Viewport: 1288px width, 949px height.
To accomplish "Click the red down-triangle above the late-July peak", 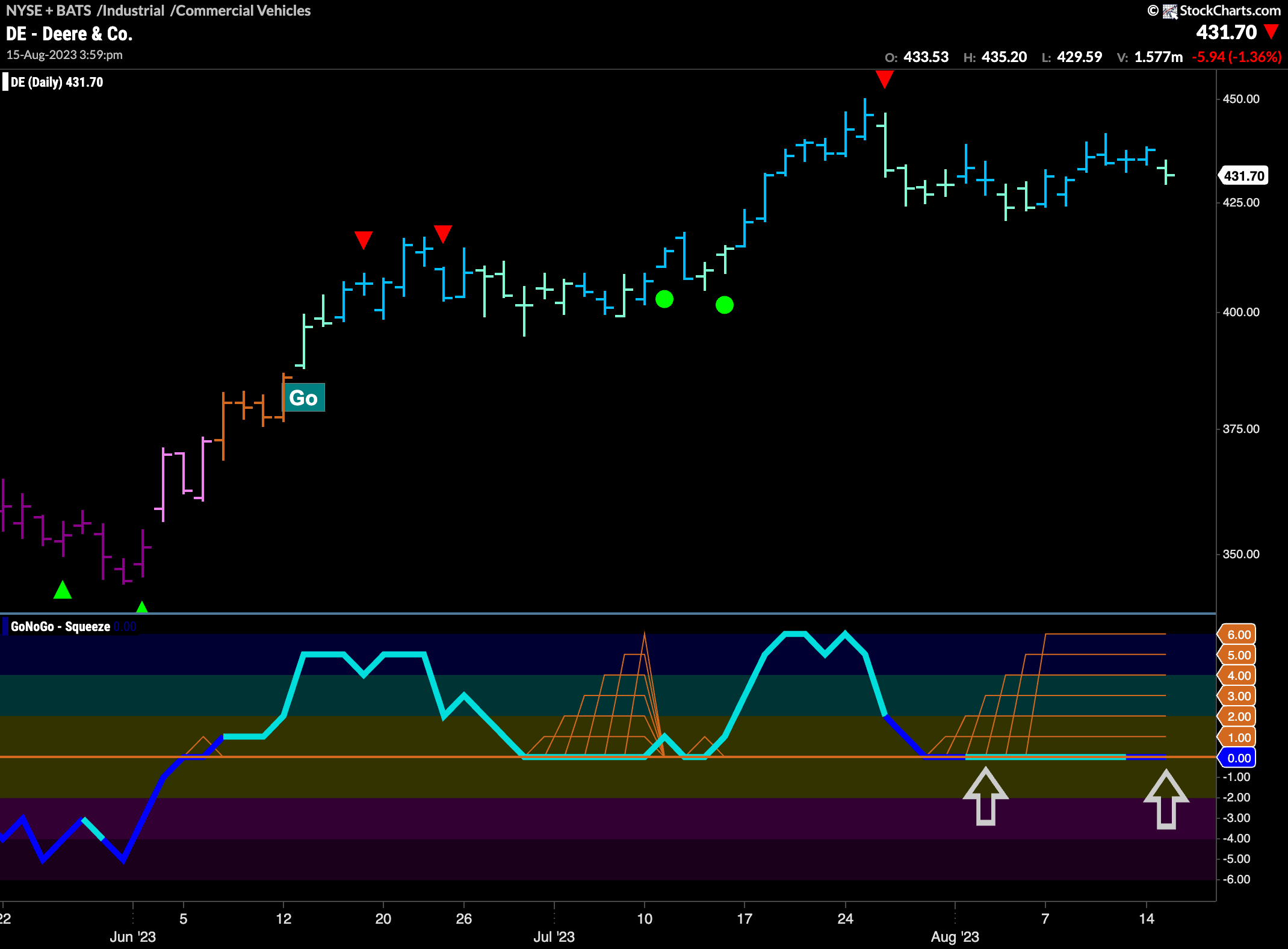I will [x=884, y=79].
